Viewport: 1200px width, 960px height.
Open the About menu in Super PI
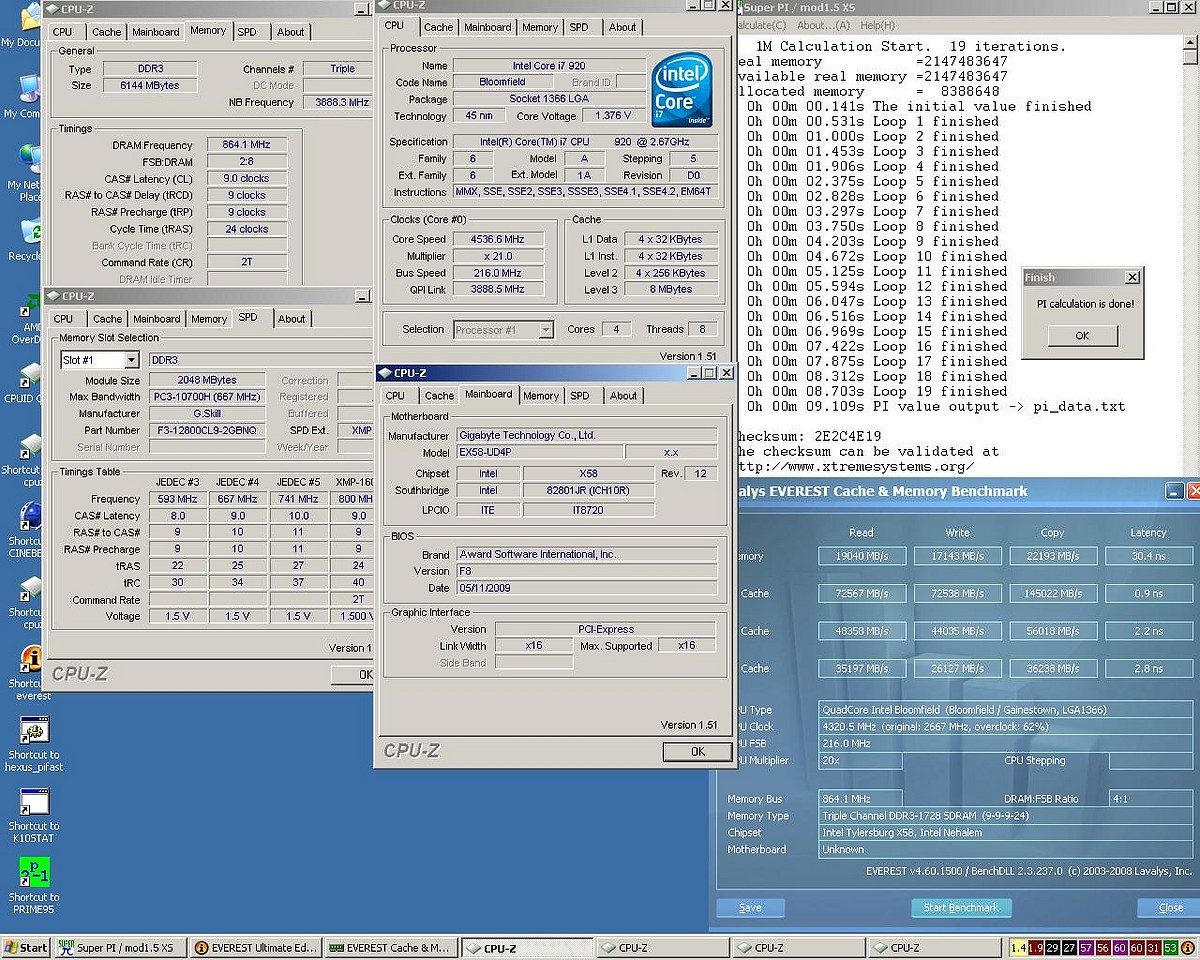point(823,25)
